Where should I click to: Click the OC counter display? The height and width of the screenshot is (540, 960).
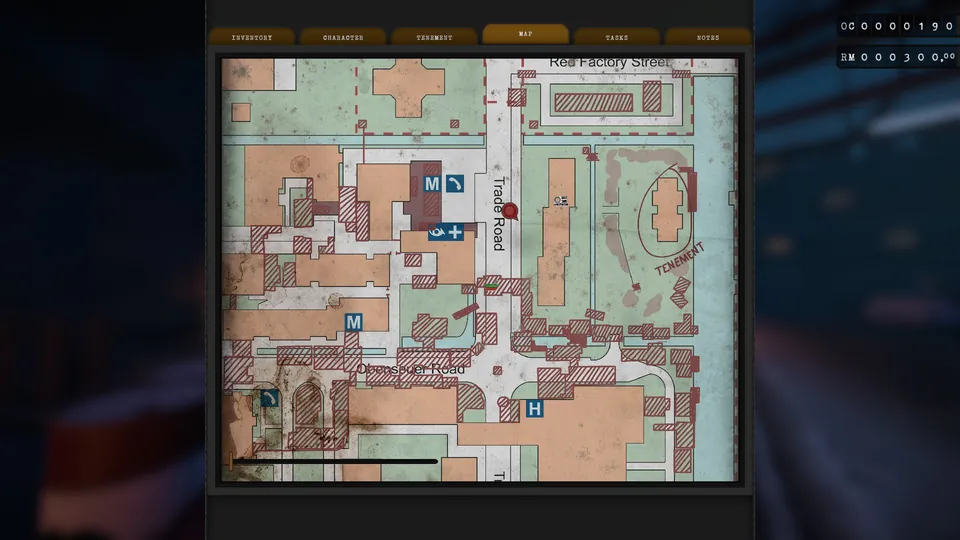tap(898, 26)
